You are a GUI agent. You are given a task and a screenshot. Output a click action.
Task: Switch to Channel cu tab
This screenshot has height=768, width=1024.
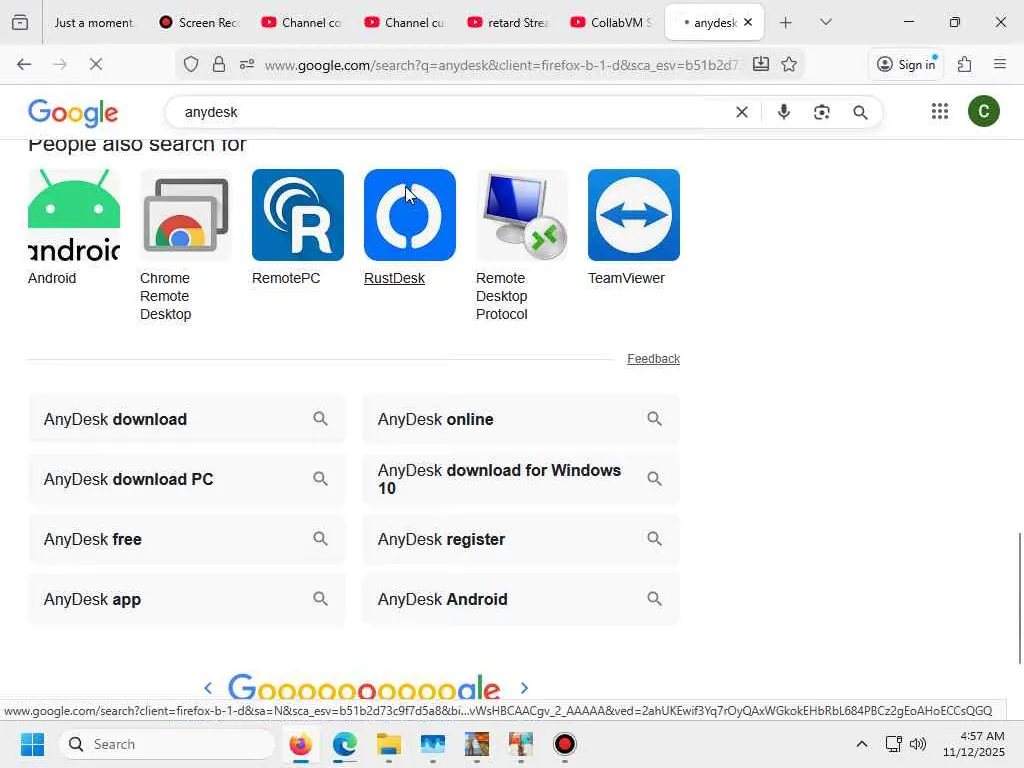click(406, 22)
